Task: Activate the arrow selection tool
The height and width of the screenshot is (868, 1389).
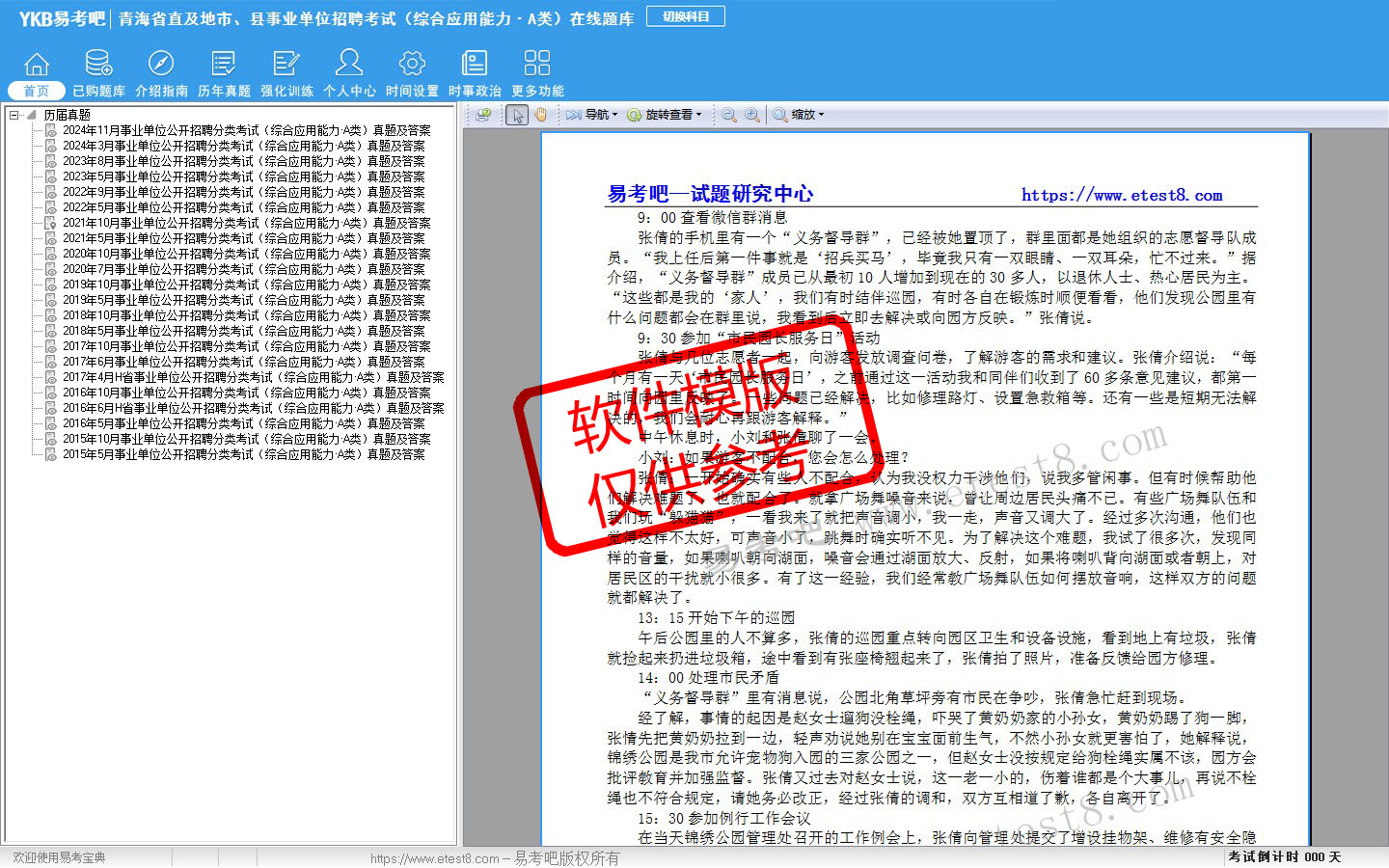Action: (517, 115)
